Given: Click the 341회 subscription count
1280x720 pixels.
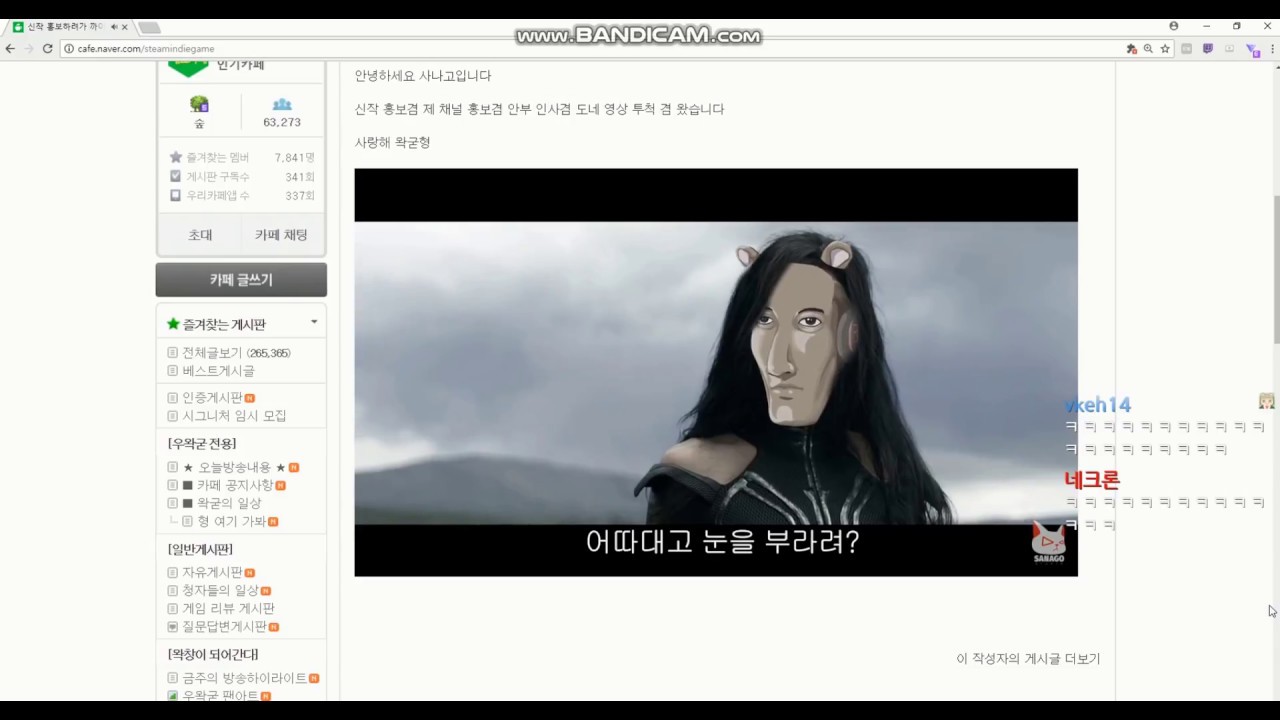Looking at the screenshot, I should pyautogui.click(x=300, y=177).
